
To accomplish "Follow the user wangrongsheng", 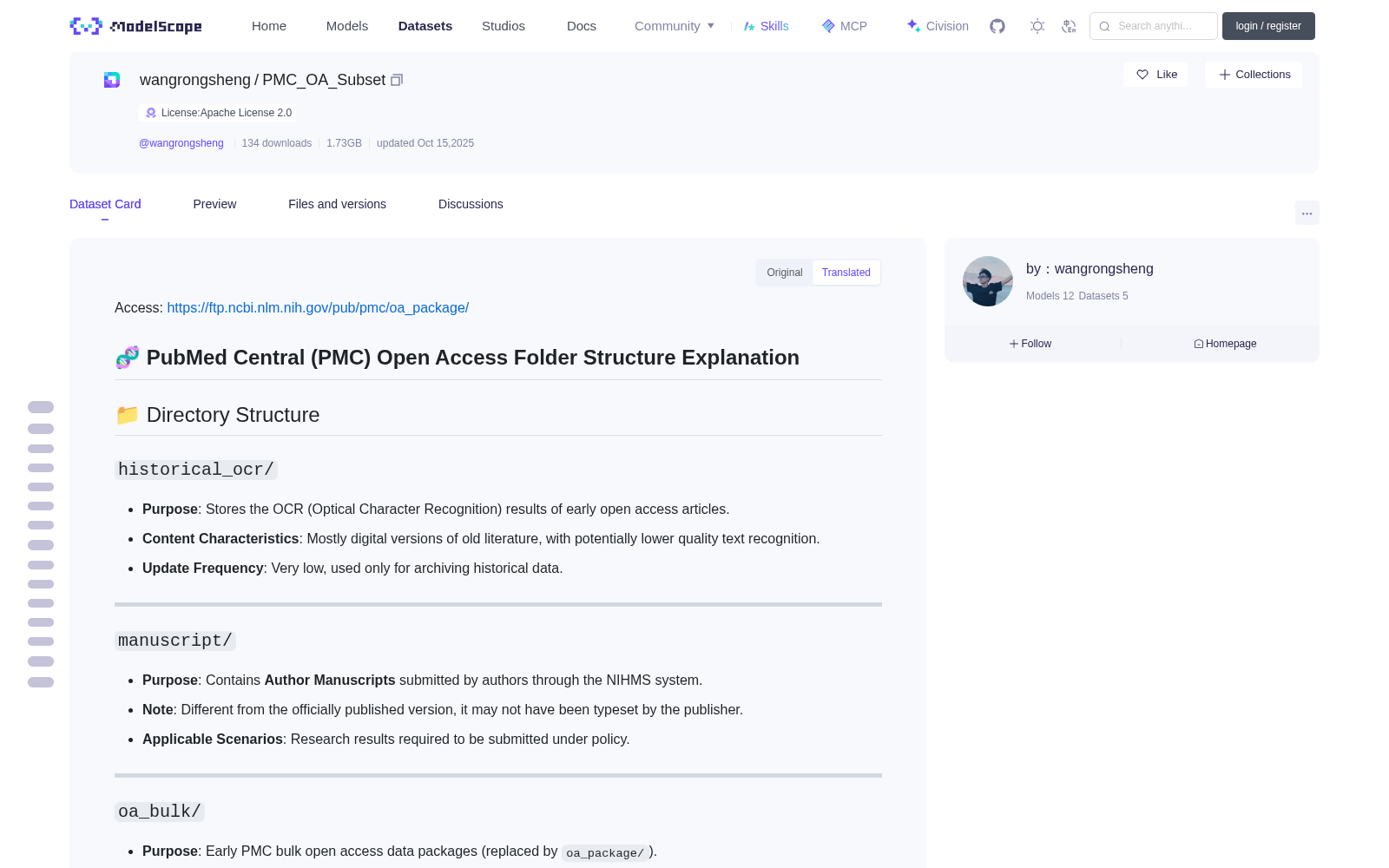I will [x=1030, y=344].
